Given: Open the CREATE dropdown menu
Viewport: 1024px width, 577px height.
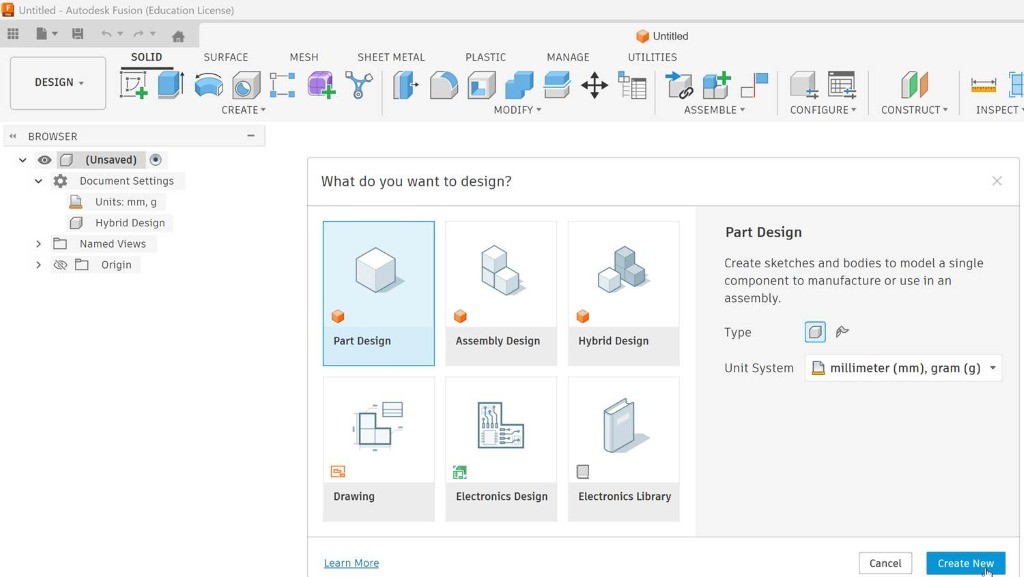Looking at the screenshot, I should pyautogui.click(x=243, y=110).
